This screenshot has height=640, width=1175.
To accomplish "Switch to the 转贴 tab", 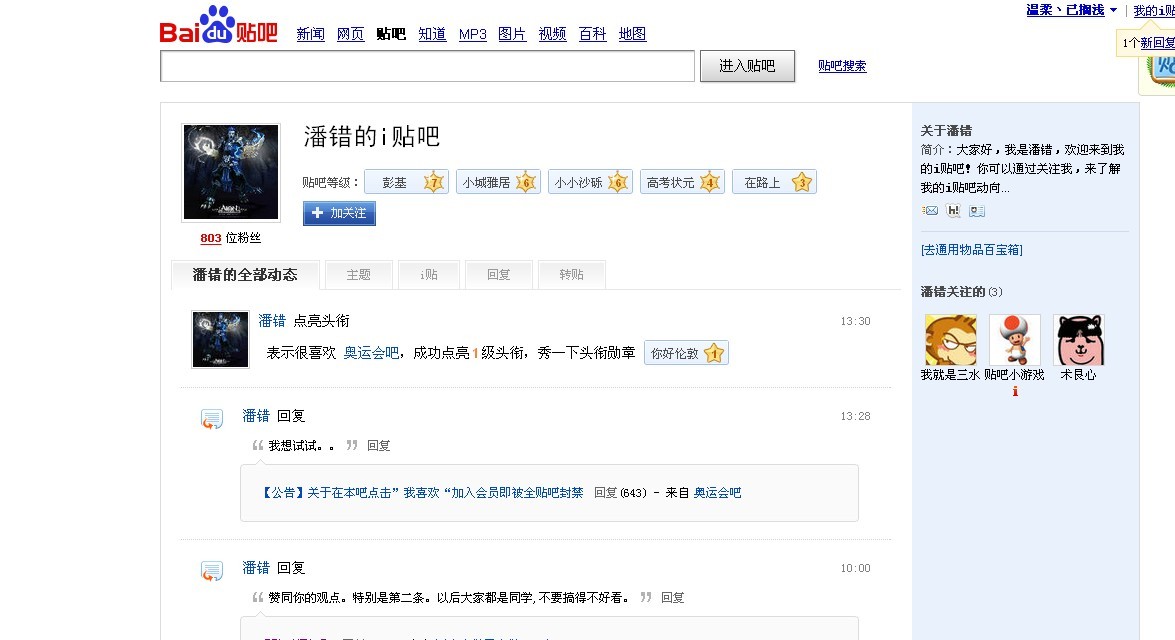I will pos(571,275).
